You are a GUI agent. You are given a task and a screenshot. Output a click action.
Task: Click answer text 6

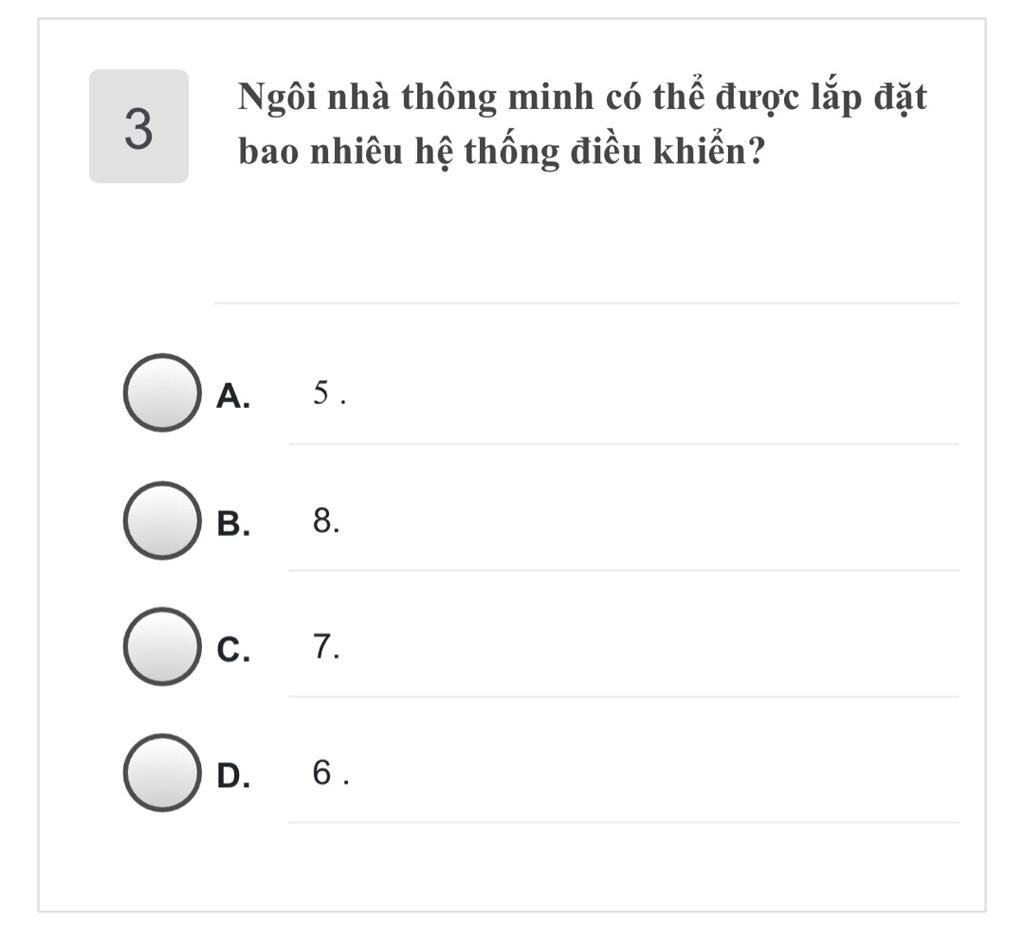point(322,773)
